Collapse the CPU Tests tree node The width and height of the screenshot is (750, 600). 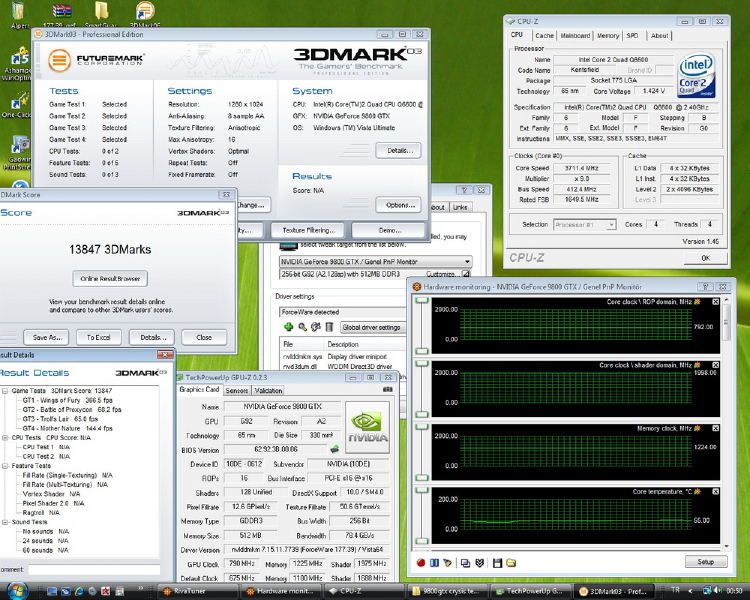(x=5, y=438)
